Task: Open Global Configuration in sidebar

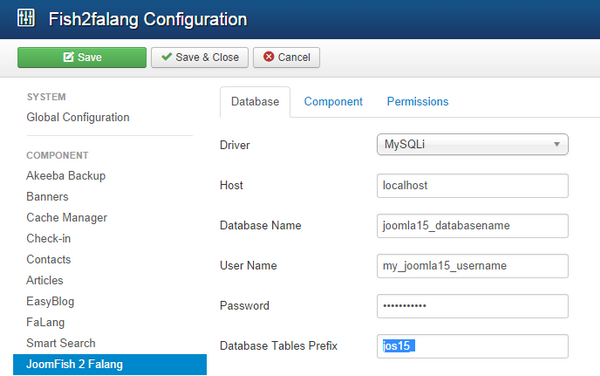Action: tap(78, 117)
